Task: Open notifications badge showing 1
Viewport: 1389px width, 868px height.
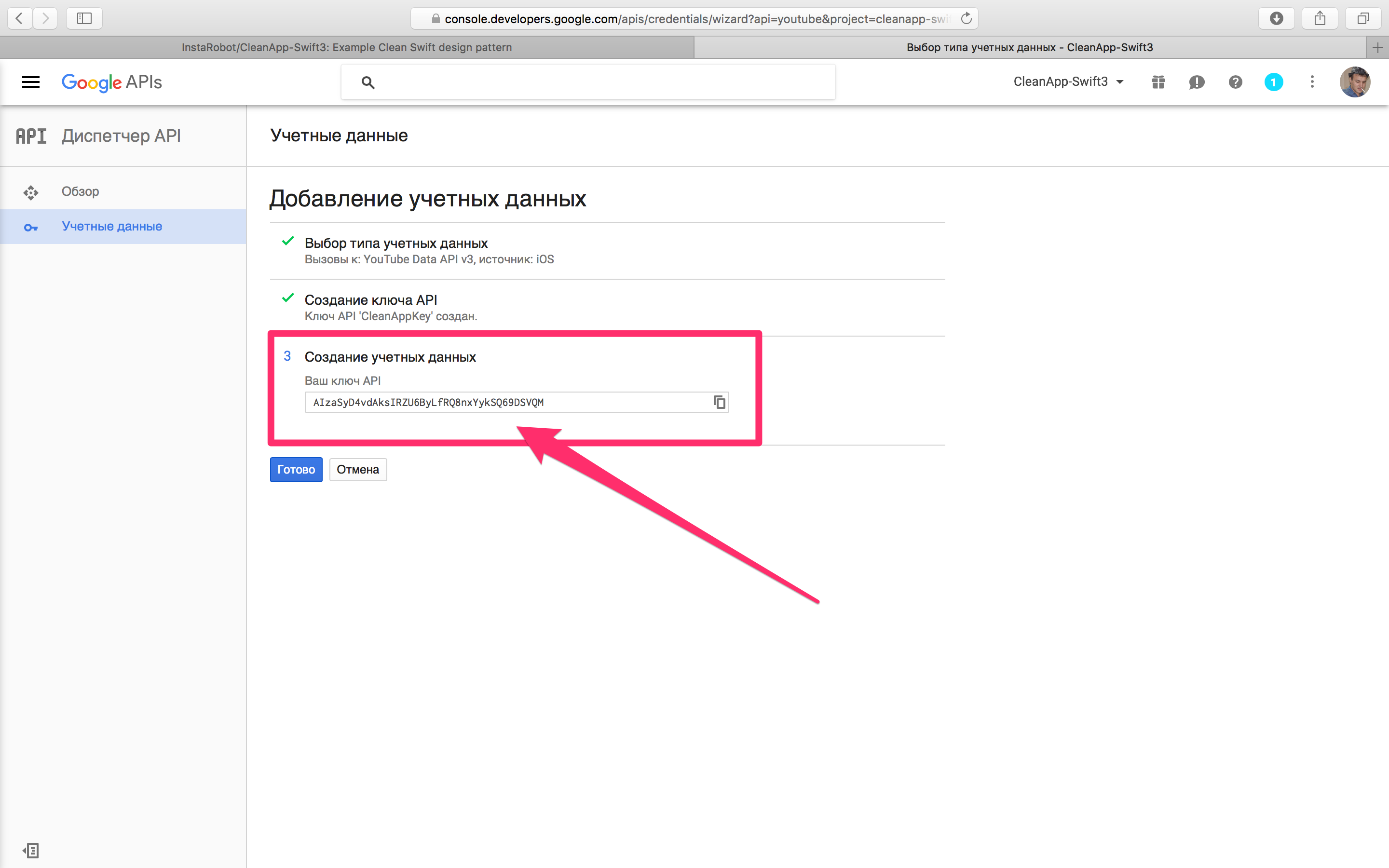Action: point(1273,82)
